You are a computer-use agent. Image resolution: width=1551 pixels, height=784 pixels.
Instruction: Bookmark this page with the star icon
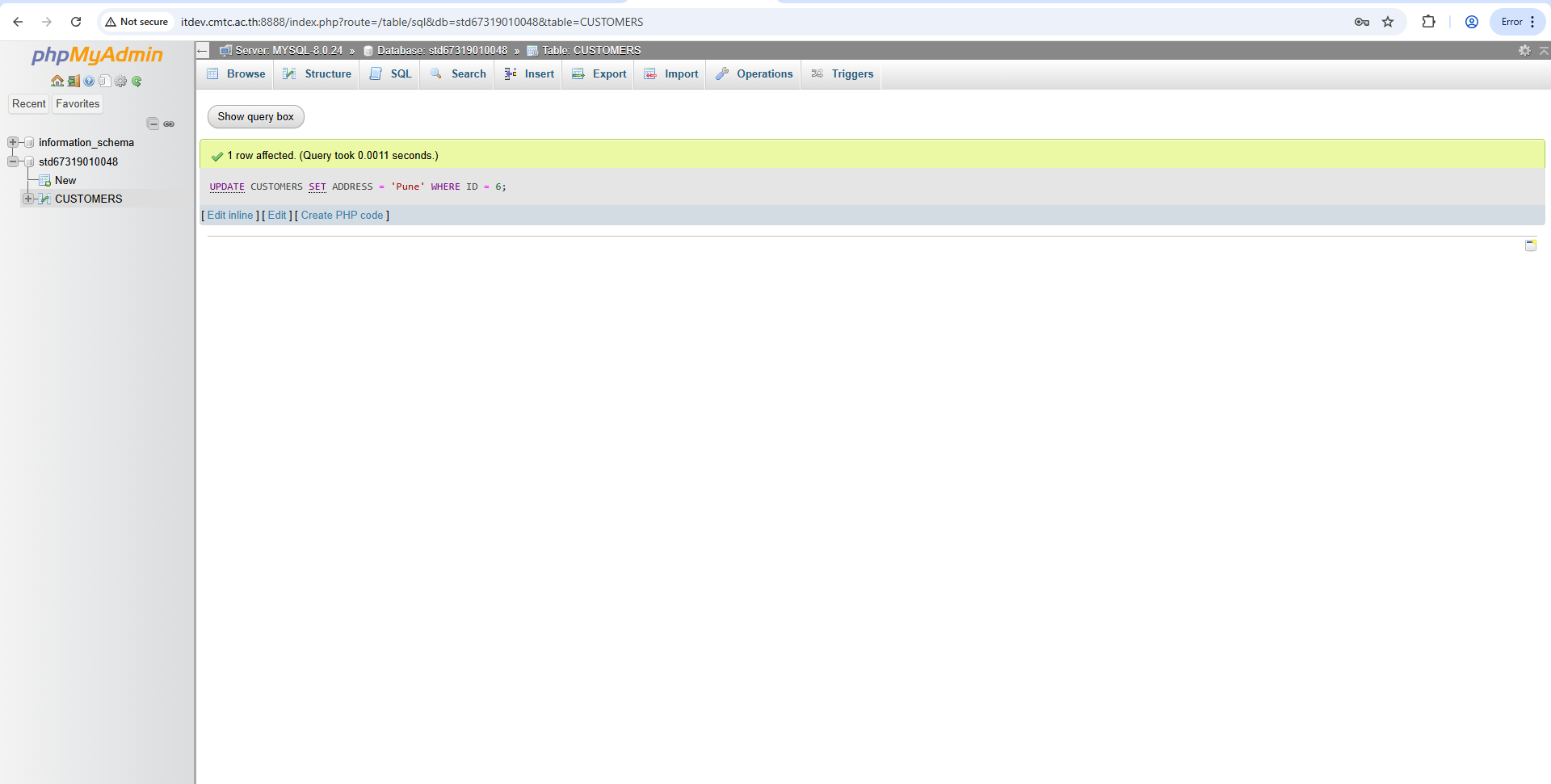(x=1388, y=22)
